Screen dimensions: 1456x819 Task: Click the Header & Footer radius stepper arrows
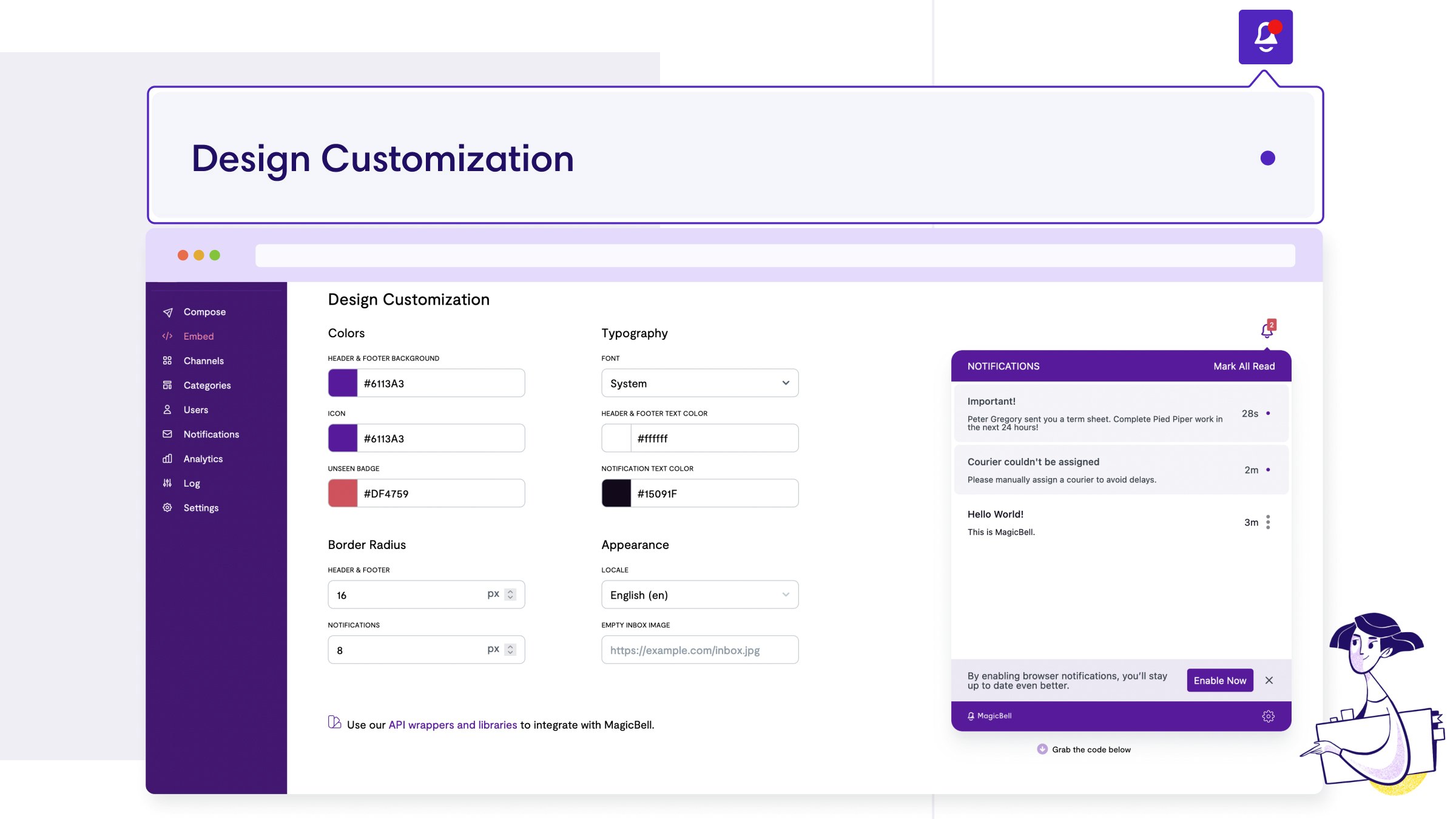point(510,595)
